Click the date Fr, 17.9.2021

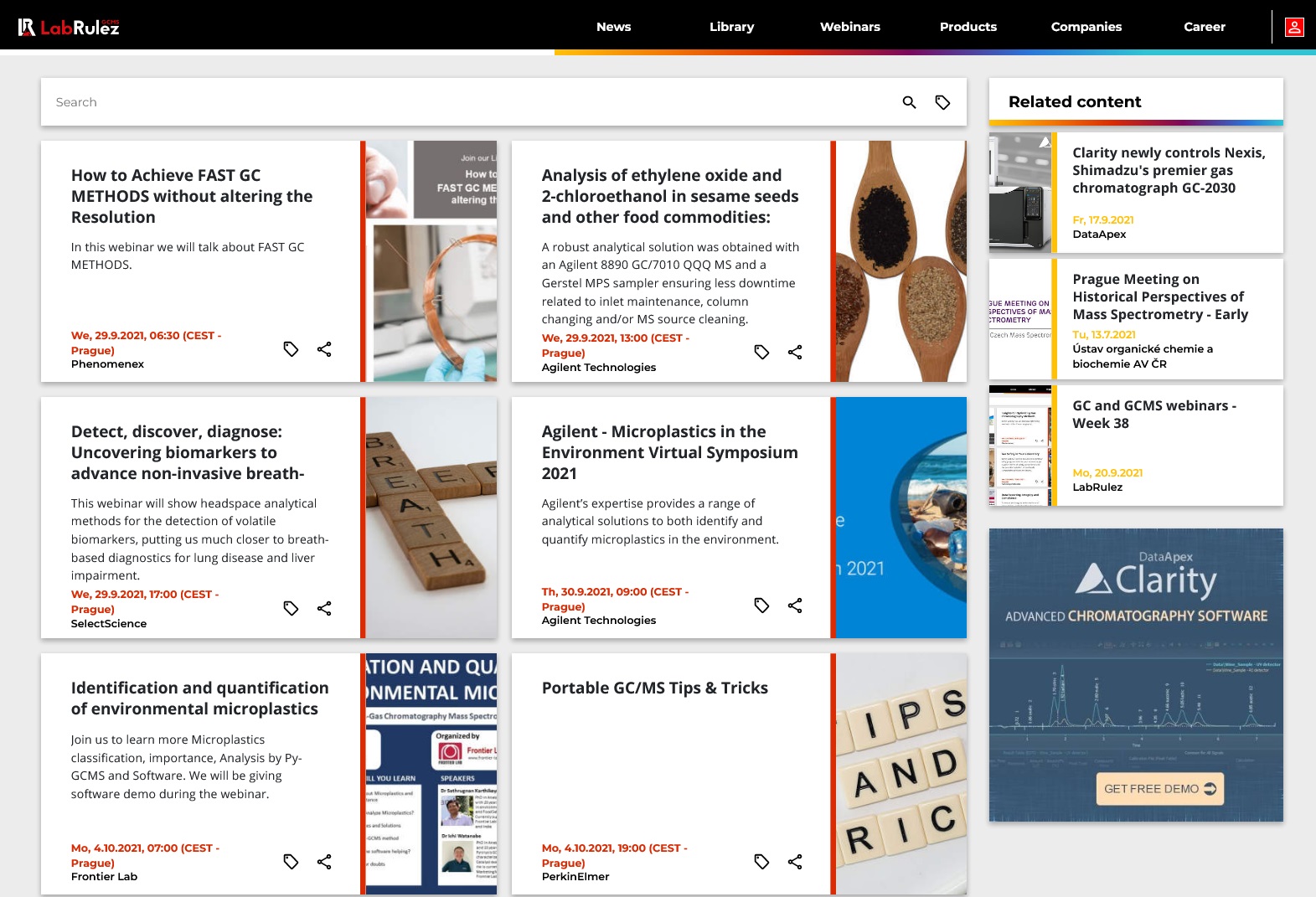[1103, 220]
